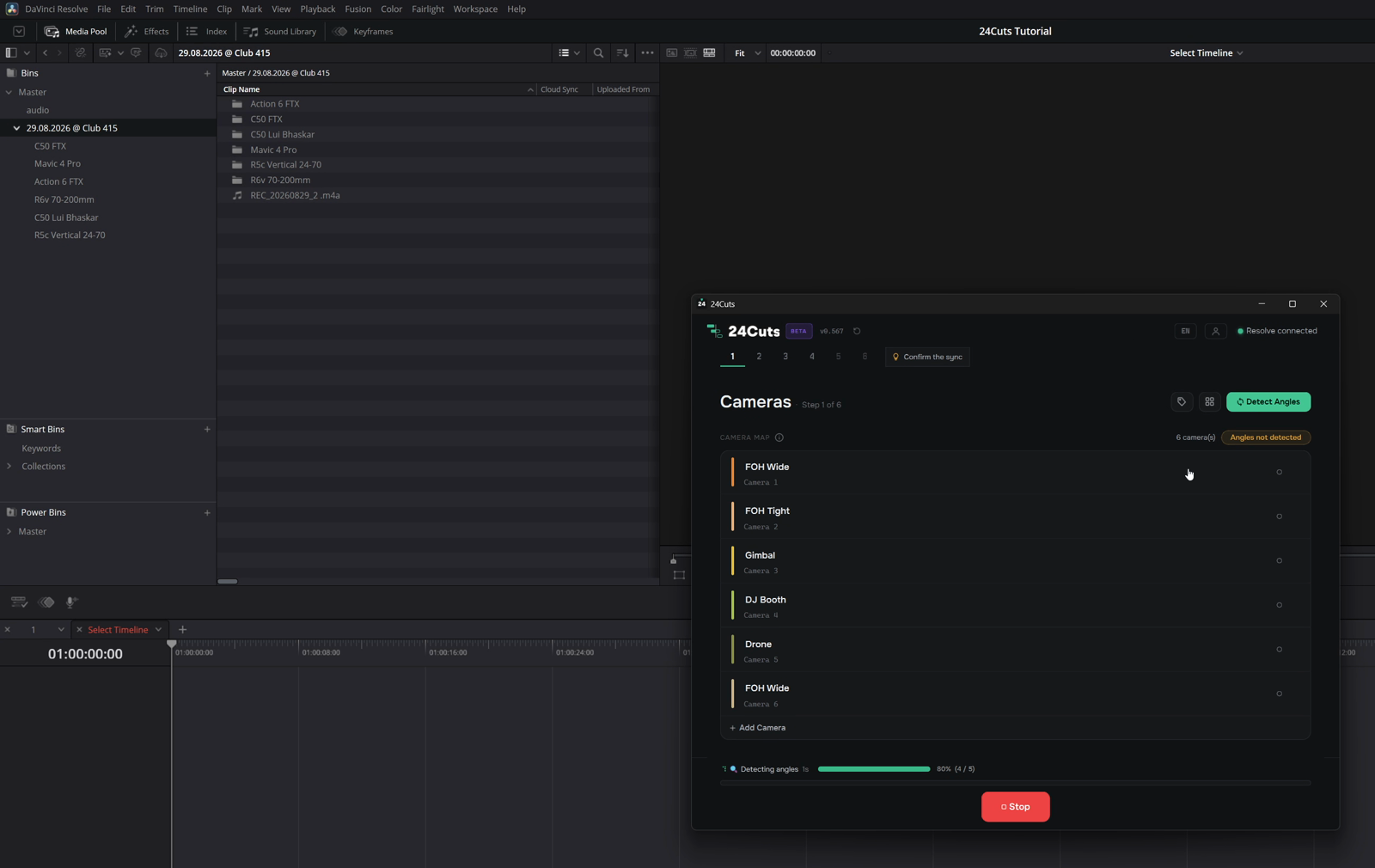Click the Detecting angles progress bar
The width and height of the screenshot is (1375, 868).
pos(874,769)
